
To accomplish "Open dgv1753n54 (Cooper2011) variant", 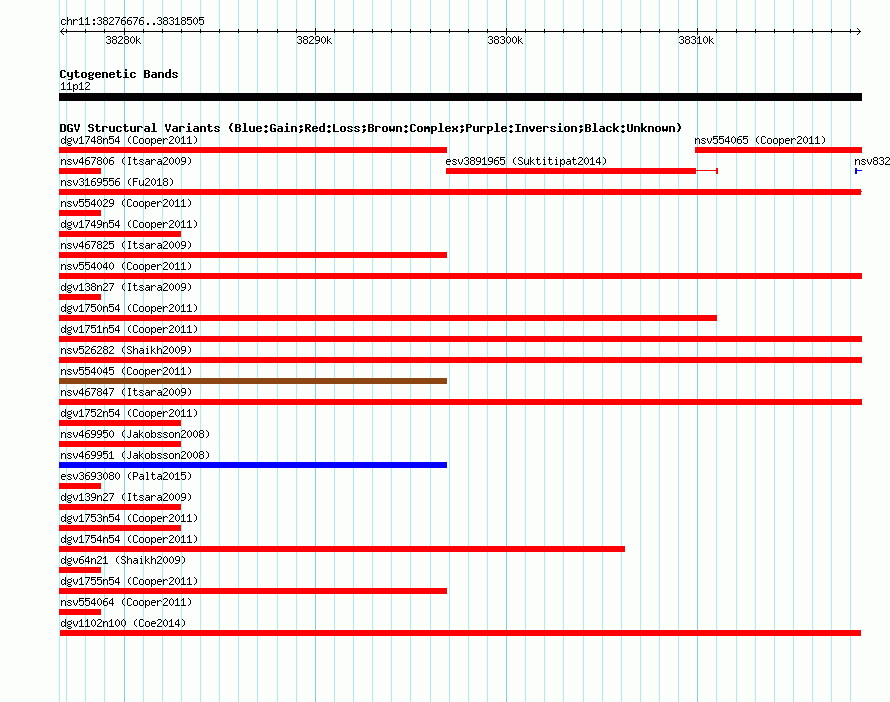I will point(129,518).
